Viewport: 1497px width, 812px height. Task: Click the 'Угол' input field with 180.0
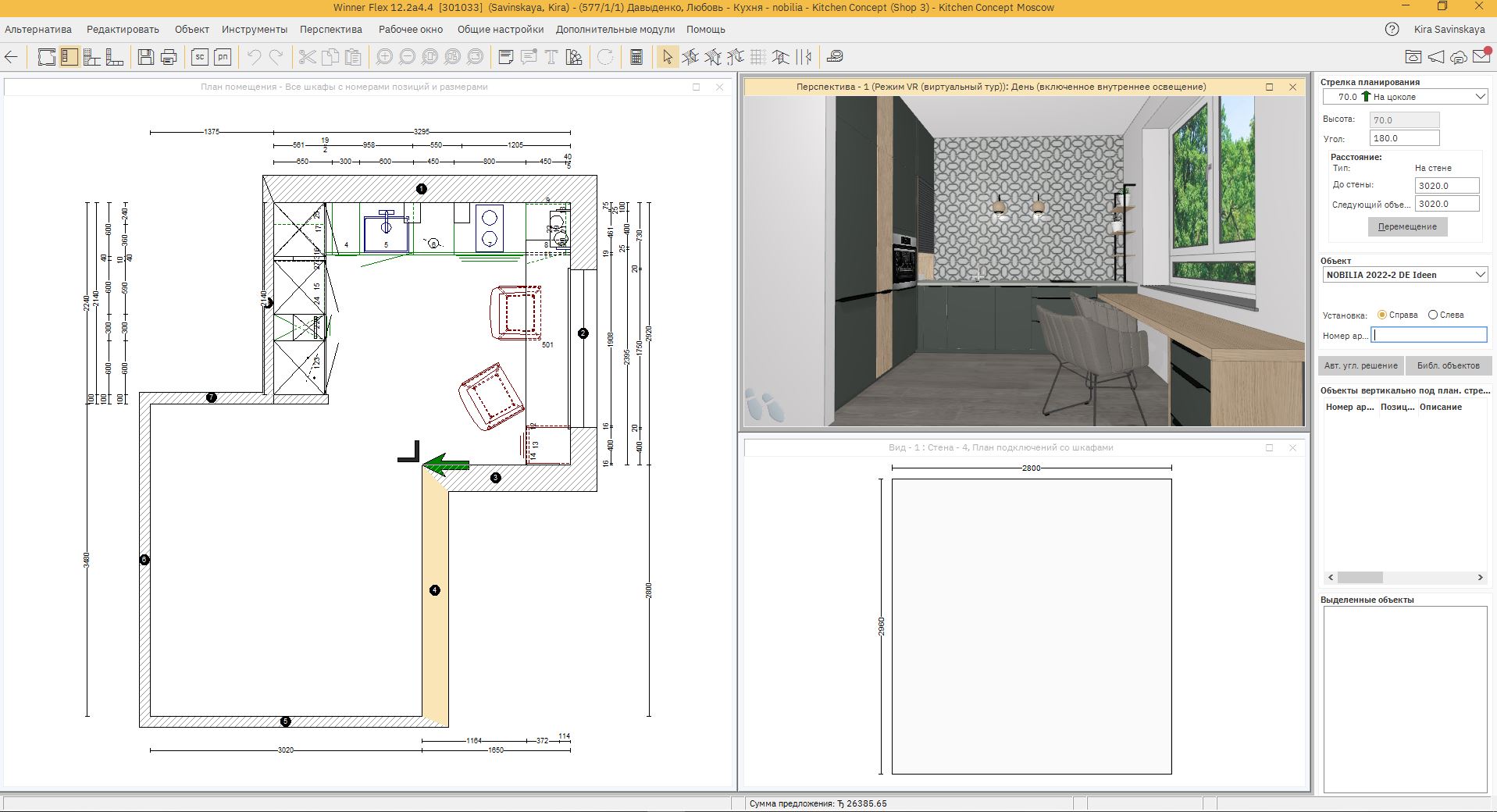(x=1404, y=138)
